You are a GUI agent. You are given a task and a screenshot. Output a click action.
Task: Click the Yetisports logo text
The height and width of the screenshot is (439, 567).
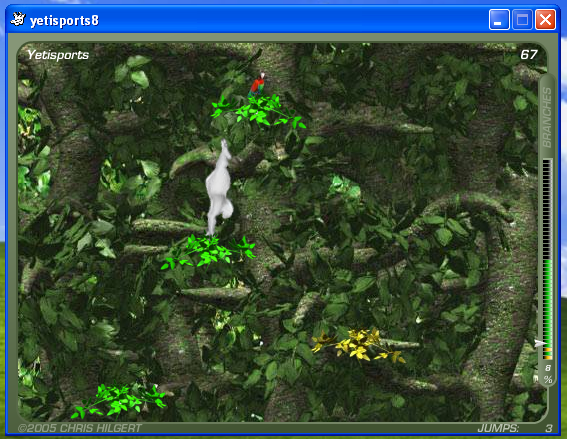58,55
